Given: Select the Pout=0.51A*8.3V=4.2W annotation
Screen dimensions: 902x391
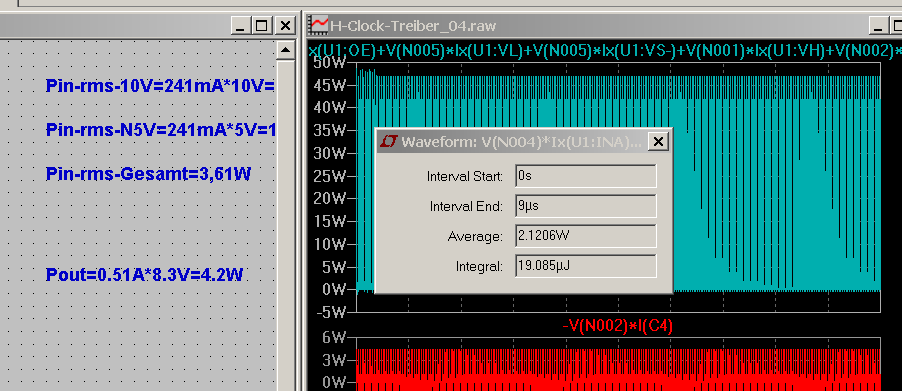Looking at the screenshot, I should click(x=144, y=275).
